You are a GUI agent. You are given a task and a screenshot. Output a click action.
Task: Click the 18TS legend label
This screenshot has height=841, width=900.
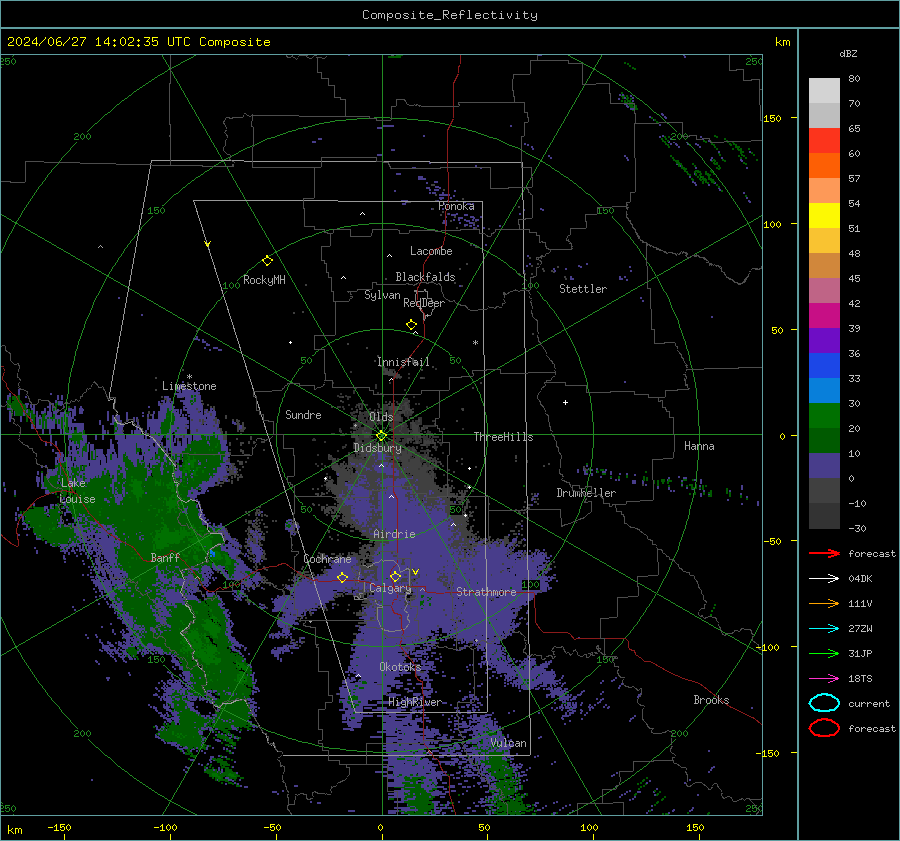coord(860,679)
